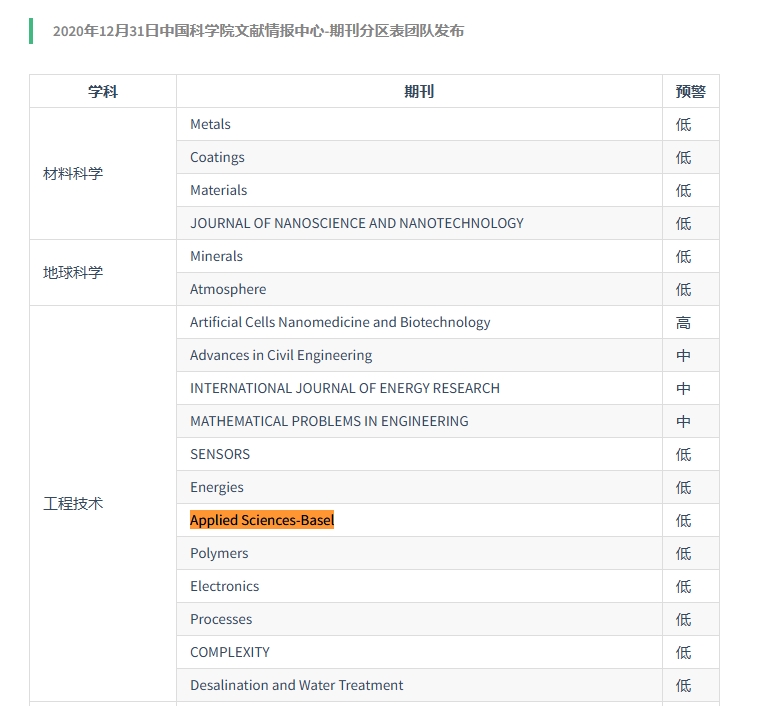Click the Energies journal name
Screen dimensions: 760x706
[x=217, y=487]
